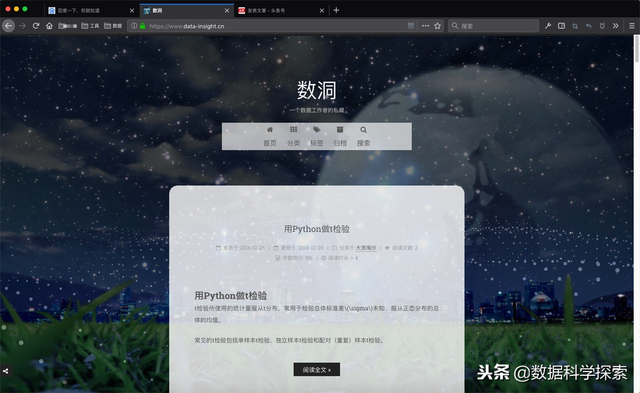Viewport: 640px width, 393px height.
Task: Close the 百度一下 tab
Action: (132, 11)
